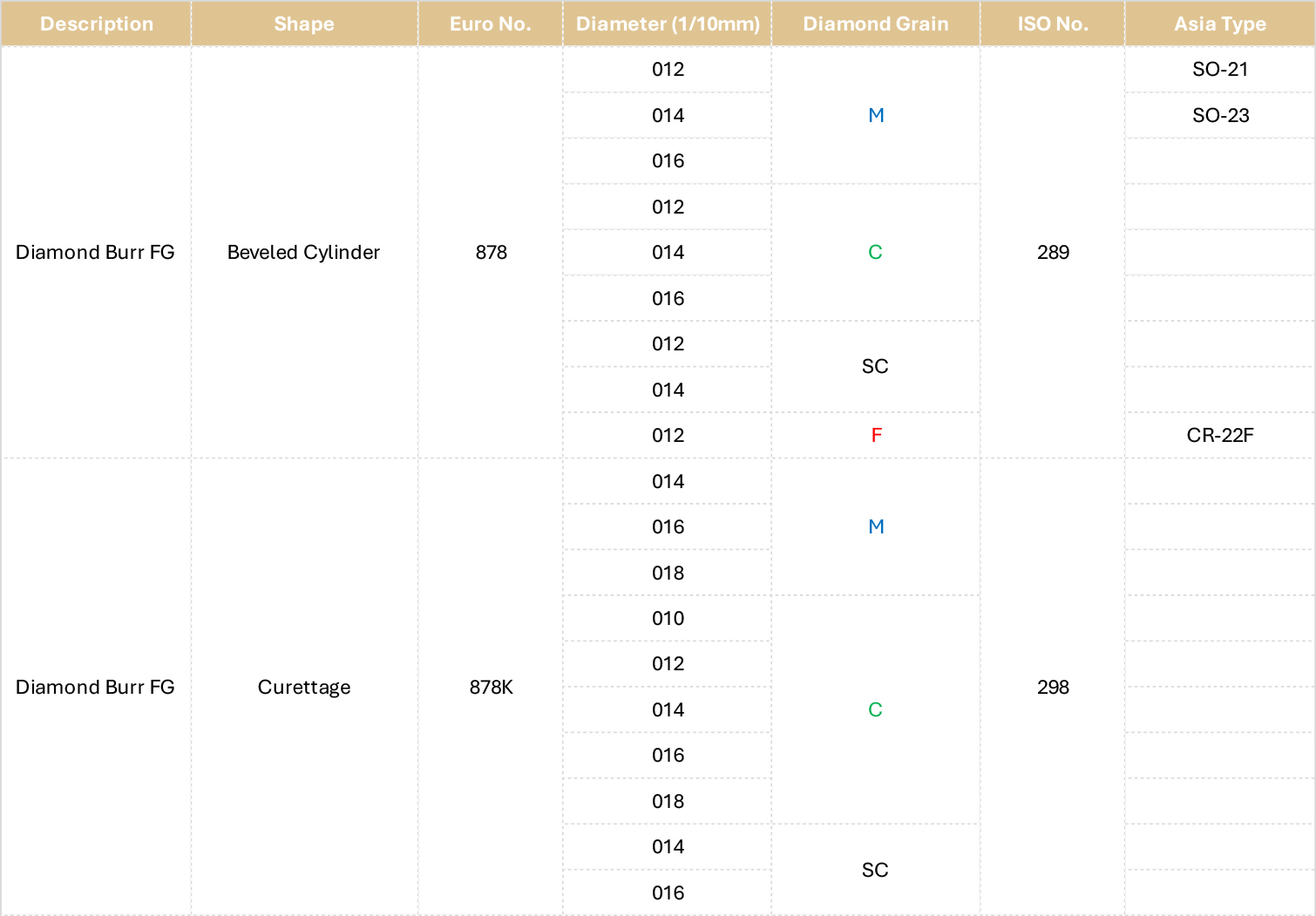Select green C grain for Beveled Cylinder

pyautogui.click(x=876, y=252)
